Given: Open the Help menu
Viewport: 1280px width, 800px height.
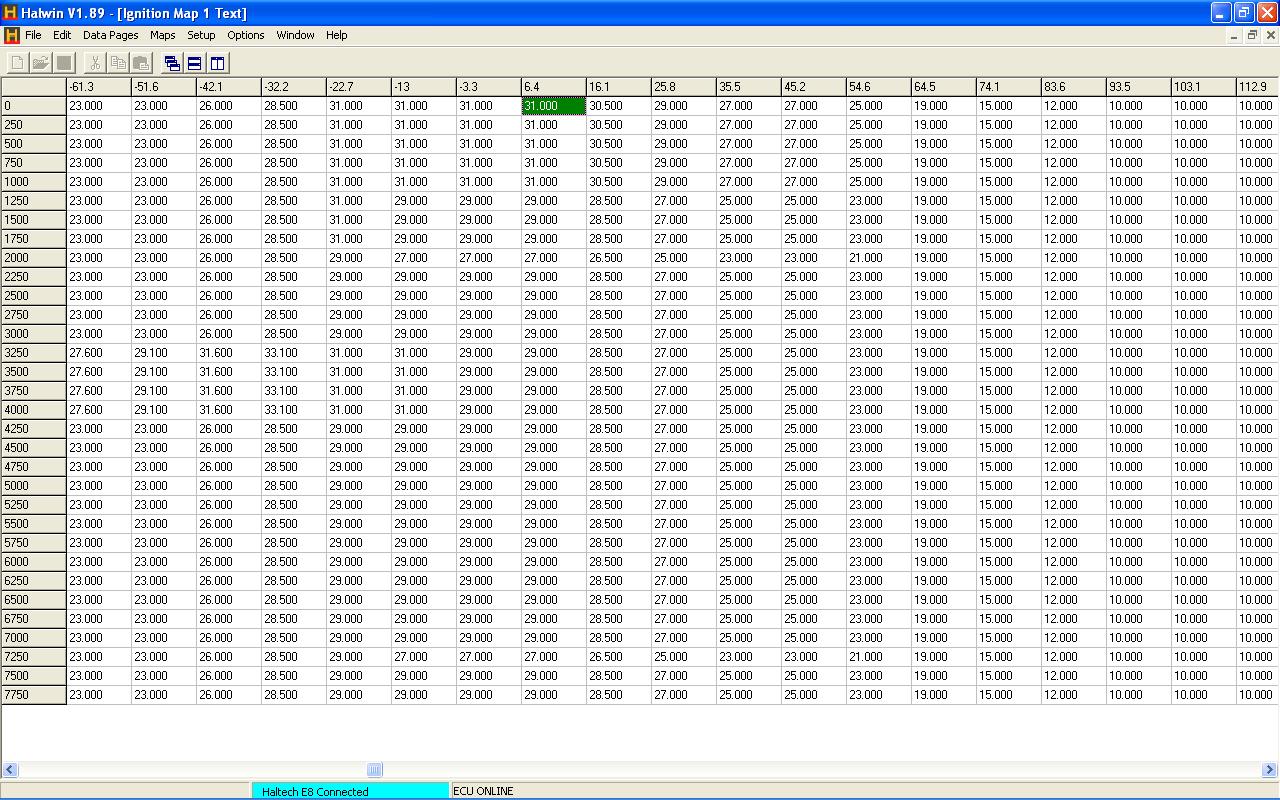Looking at the screenshot, I should [337, 35].
